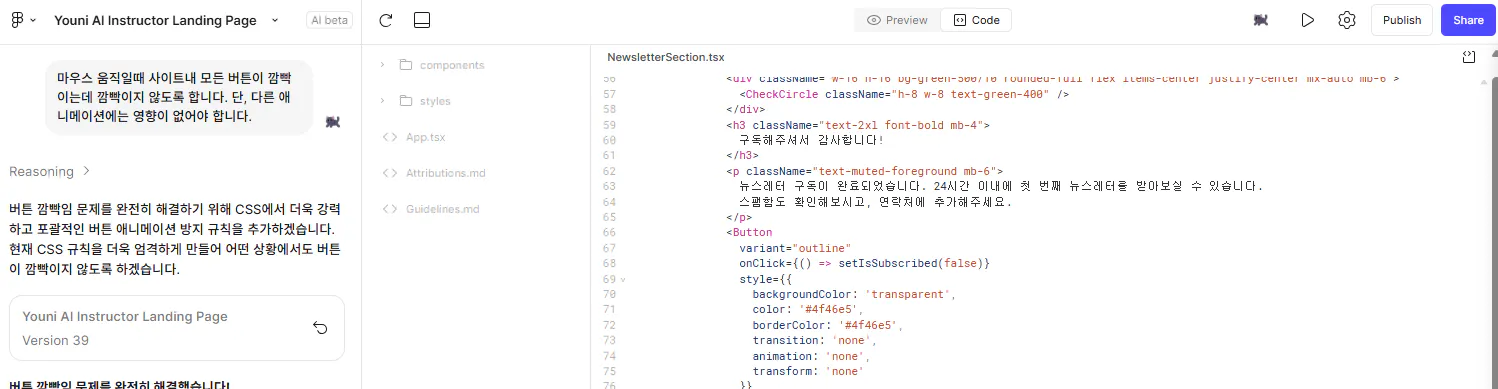Click the user prompt message bubble
This screenshot has width=1498, height=389.
[x=179, y=97]
